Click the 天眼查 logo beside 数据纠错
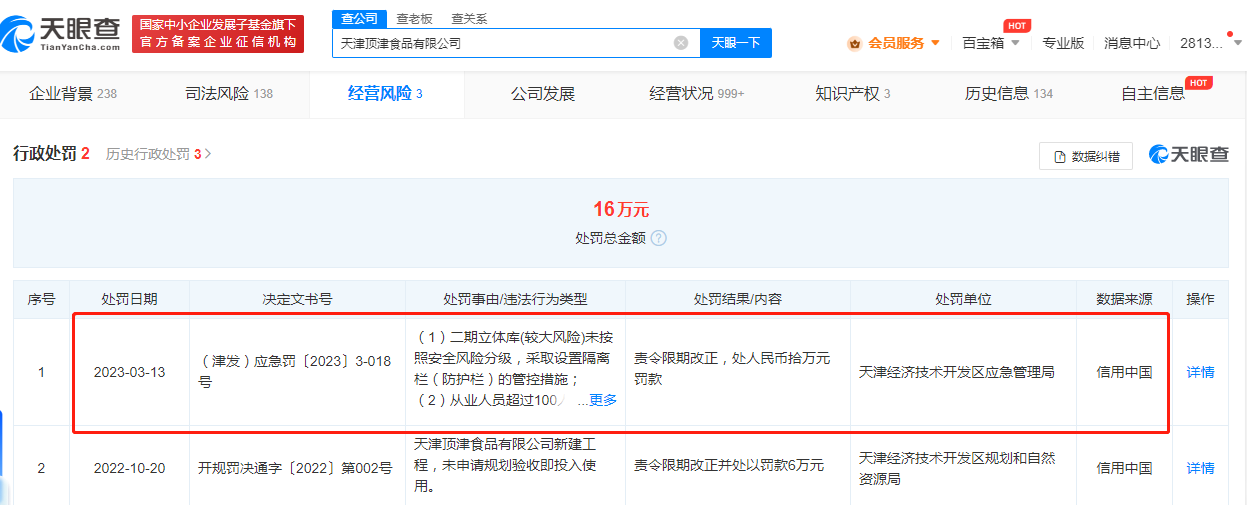This screenshot has width=1247, height=505. click(x=1189, y=154)
